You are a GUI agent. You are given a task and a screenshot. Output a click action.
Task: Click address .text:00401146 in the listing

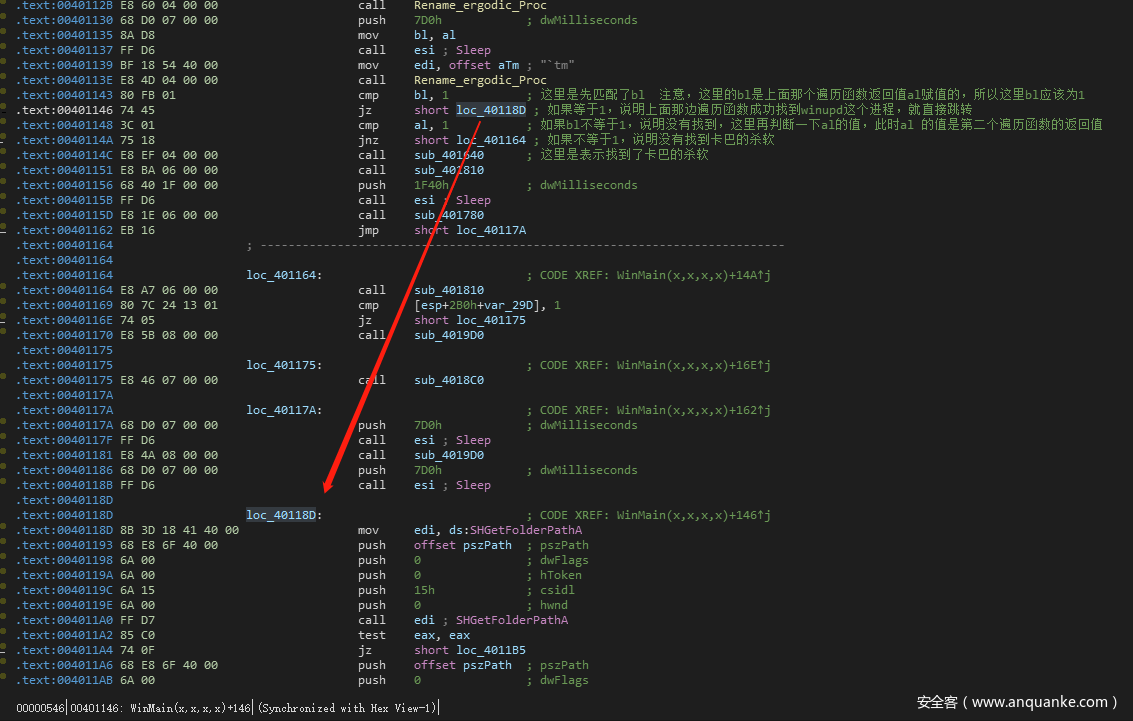coord(65,110)
